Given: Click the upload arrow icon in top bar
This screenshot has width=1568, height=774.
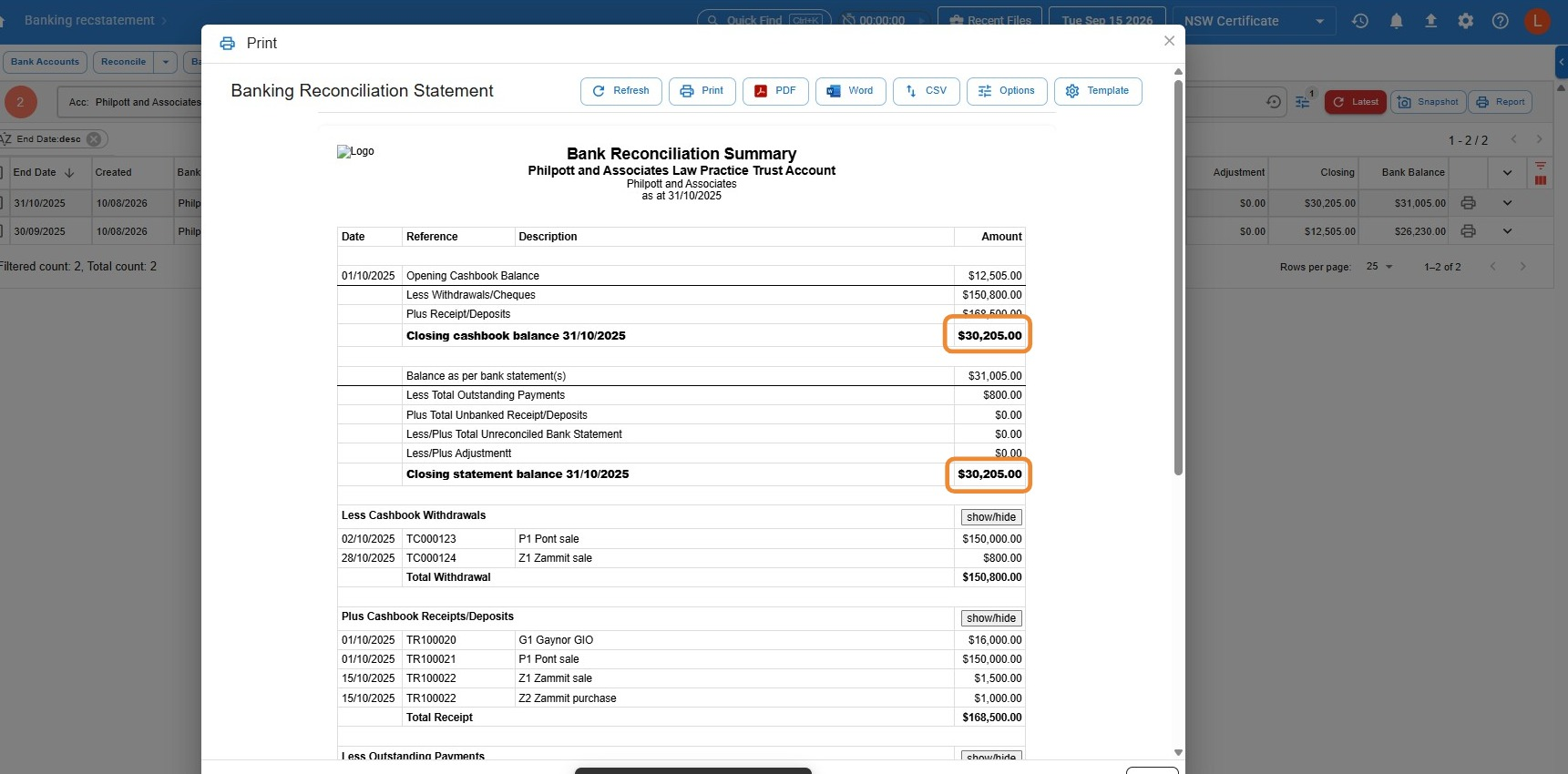Looking at the screenshot, I should pos(1430,21).
